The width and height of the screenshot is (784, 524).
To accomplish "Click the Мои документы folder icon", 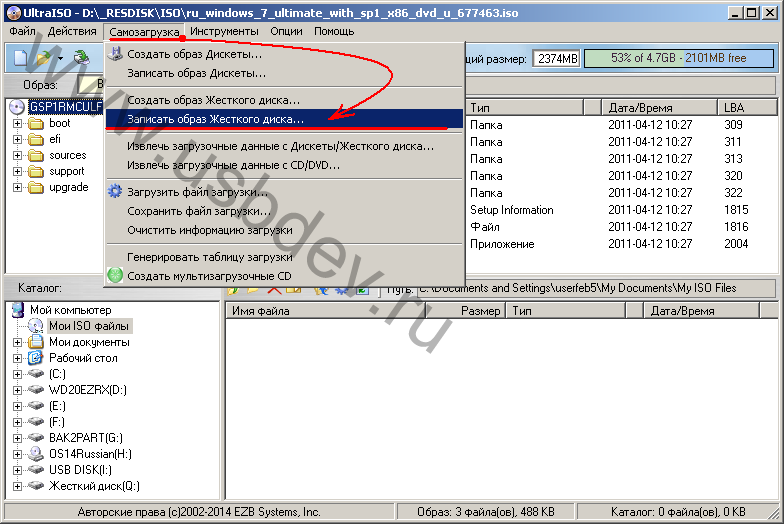I will click(36, 342).
